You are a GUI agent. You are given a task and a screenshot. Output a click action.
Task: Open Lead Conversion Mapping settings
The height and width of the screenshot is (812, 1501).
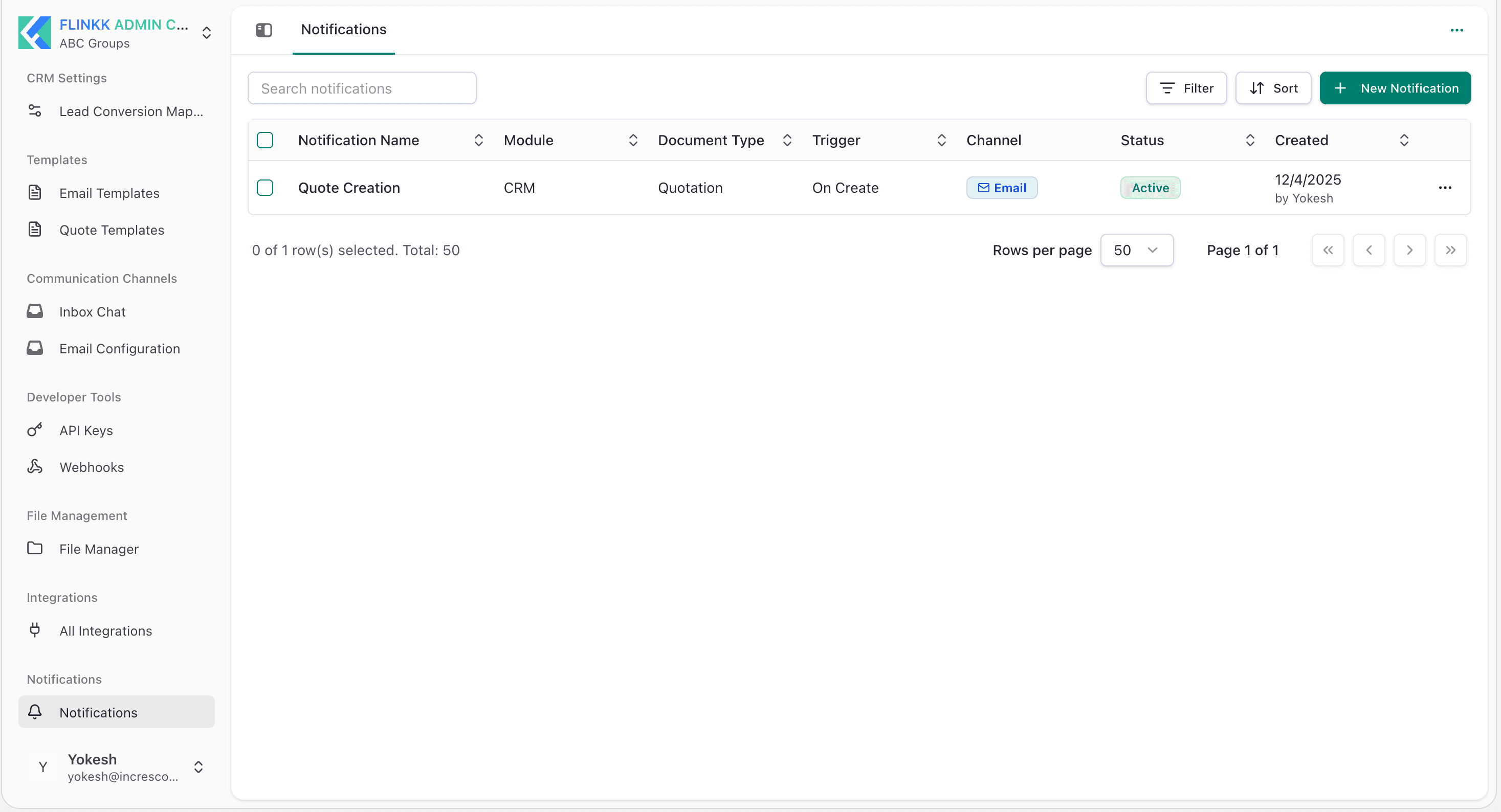click(117, 110)
